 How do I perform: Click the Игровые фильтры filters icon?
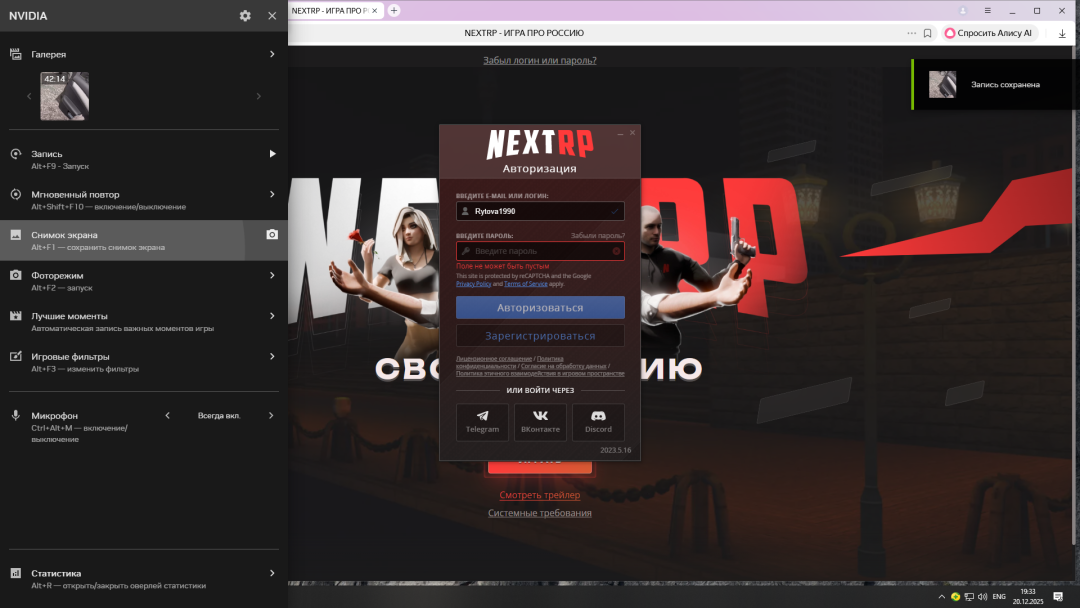[x=14, y=356]
